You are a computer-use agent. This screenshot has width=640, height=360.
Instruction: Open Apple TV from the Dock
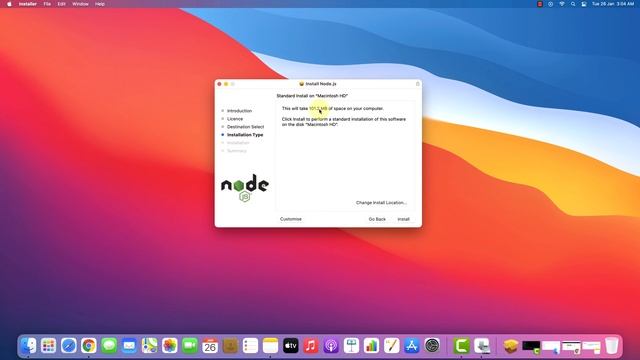click(x=291, y=346)
